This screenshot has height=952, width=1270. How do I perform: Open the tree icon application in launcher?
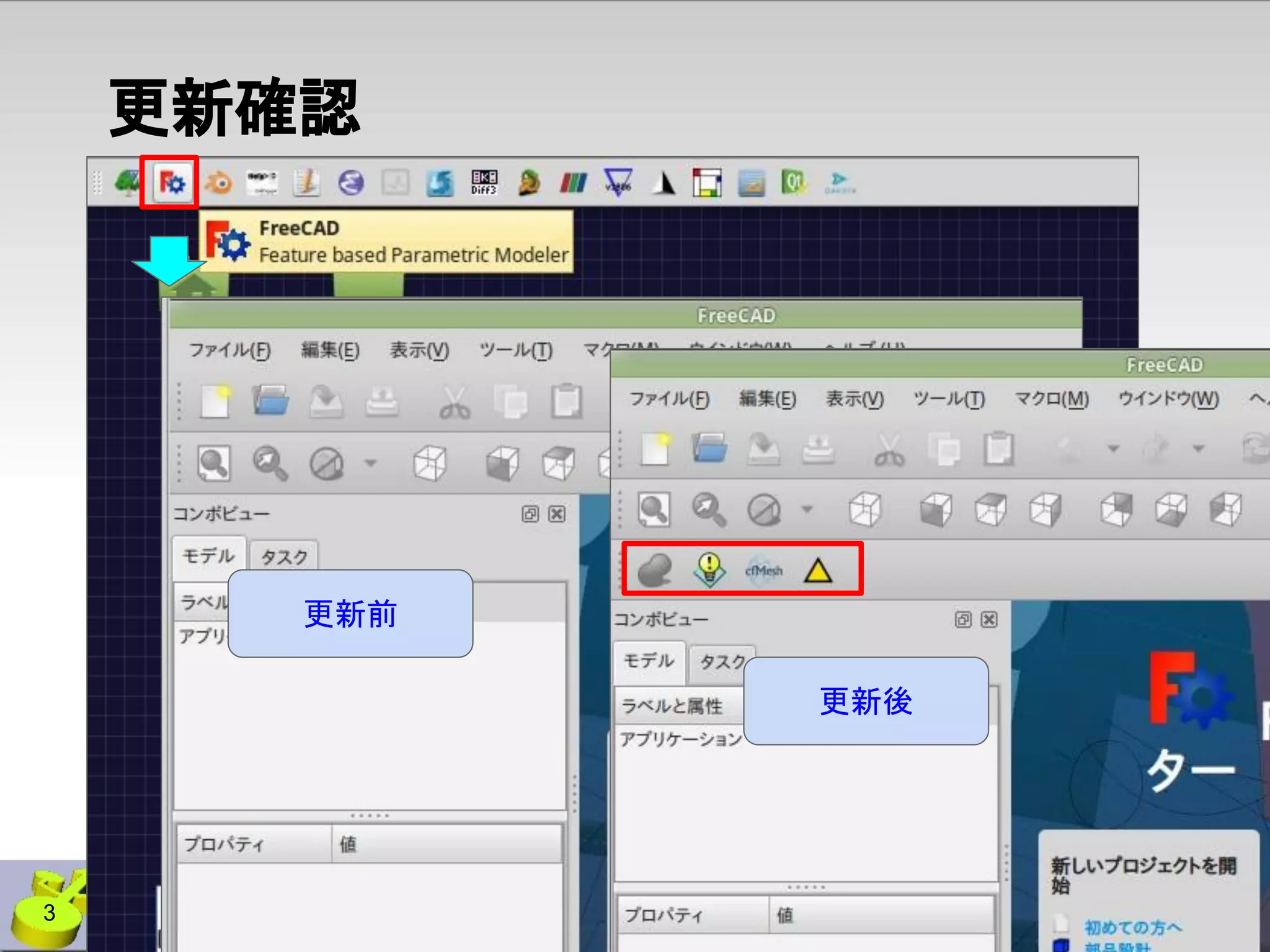tap(128, 183)
